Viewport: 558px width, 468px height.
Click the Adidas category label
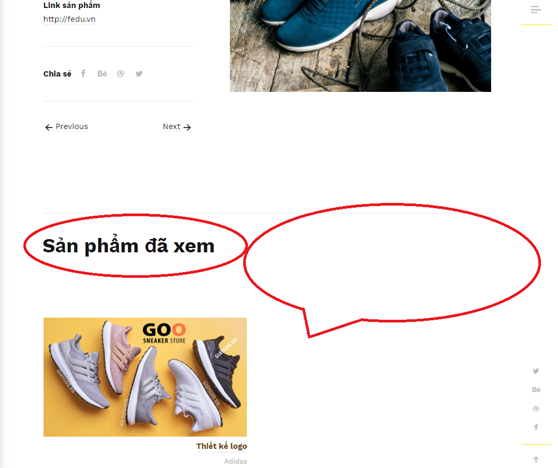(x=235, y=461)
